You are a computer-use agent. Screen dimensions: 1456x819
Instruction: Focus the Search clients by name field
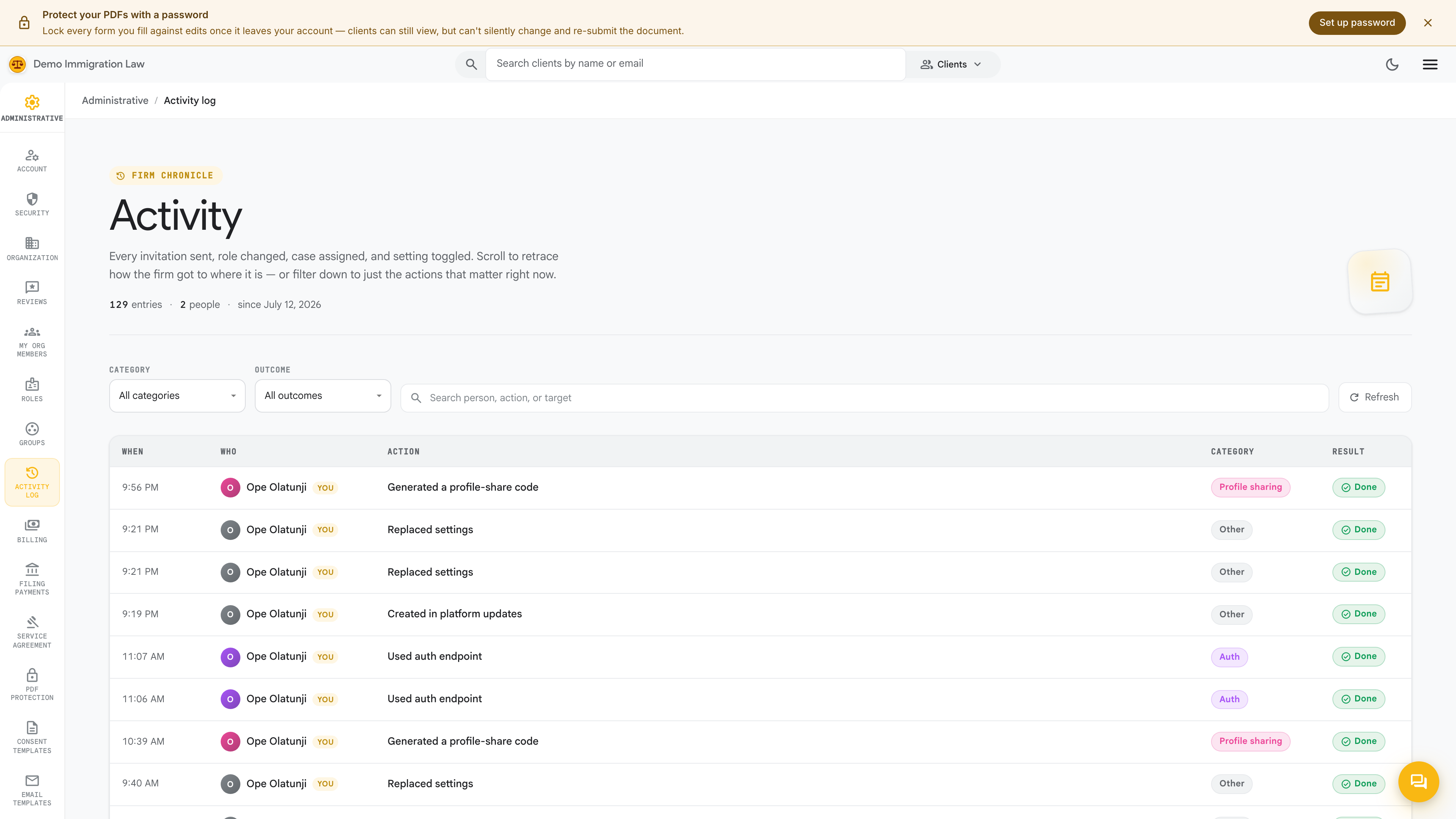pyautogui.click(x=695, y=64)
